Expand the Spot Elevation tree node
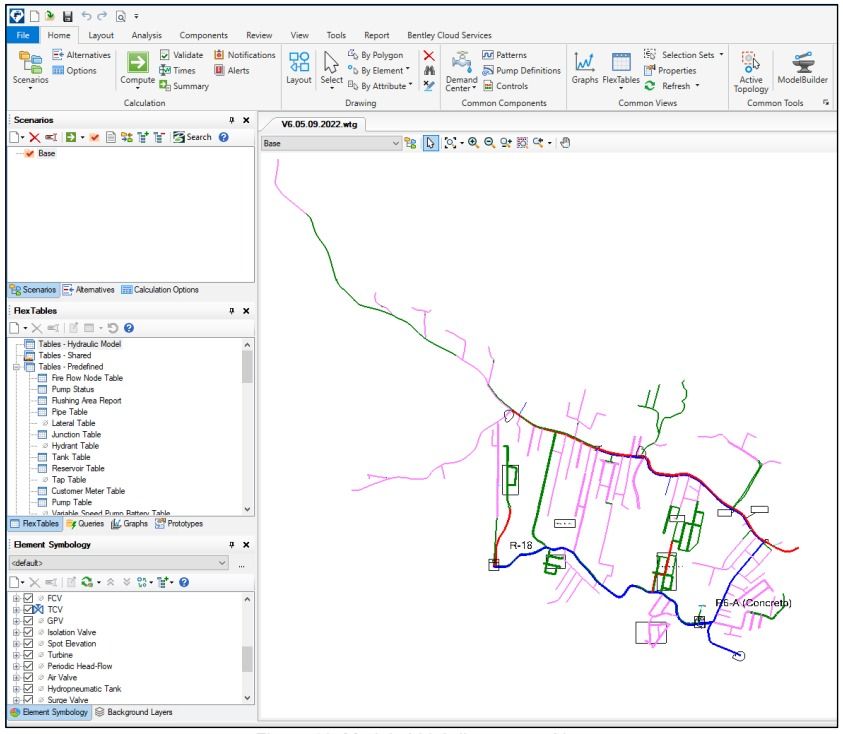The image size is (843, 734). tap(14, 643)
